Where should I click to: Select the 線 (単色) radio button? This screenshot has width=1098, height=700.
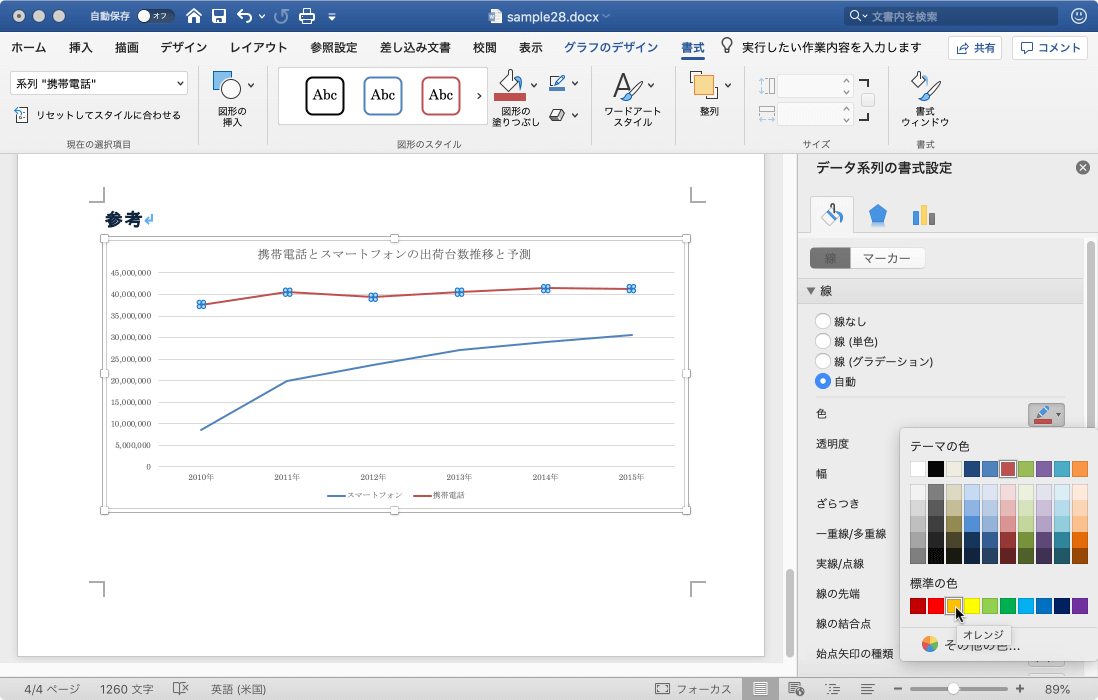[x=823, y=341]
